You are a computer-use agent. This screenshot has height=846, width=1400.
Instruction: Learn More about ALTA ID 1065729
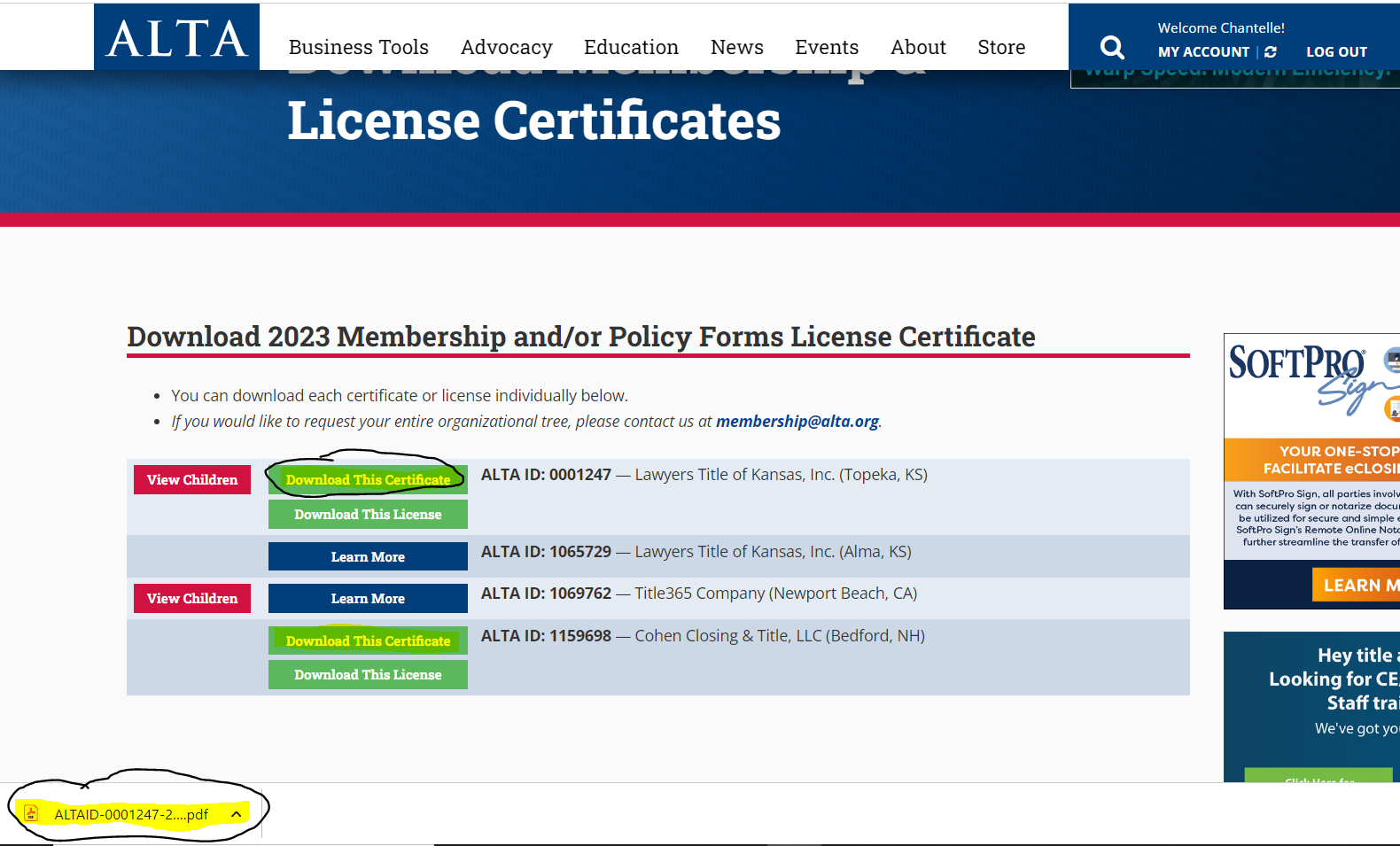[x=368, y=557]
